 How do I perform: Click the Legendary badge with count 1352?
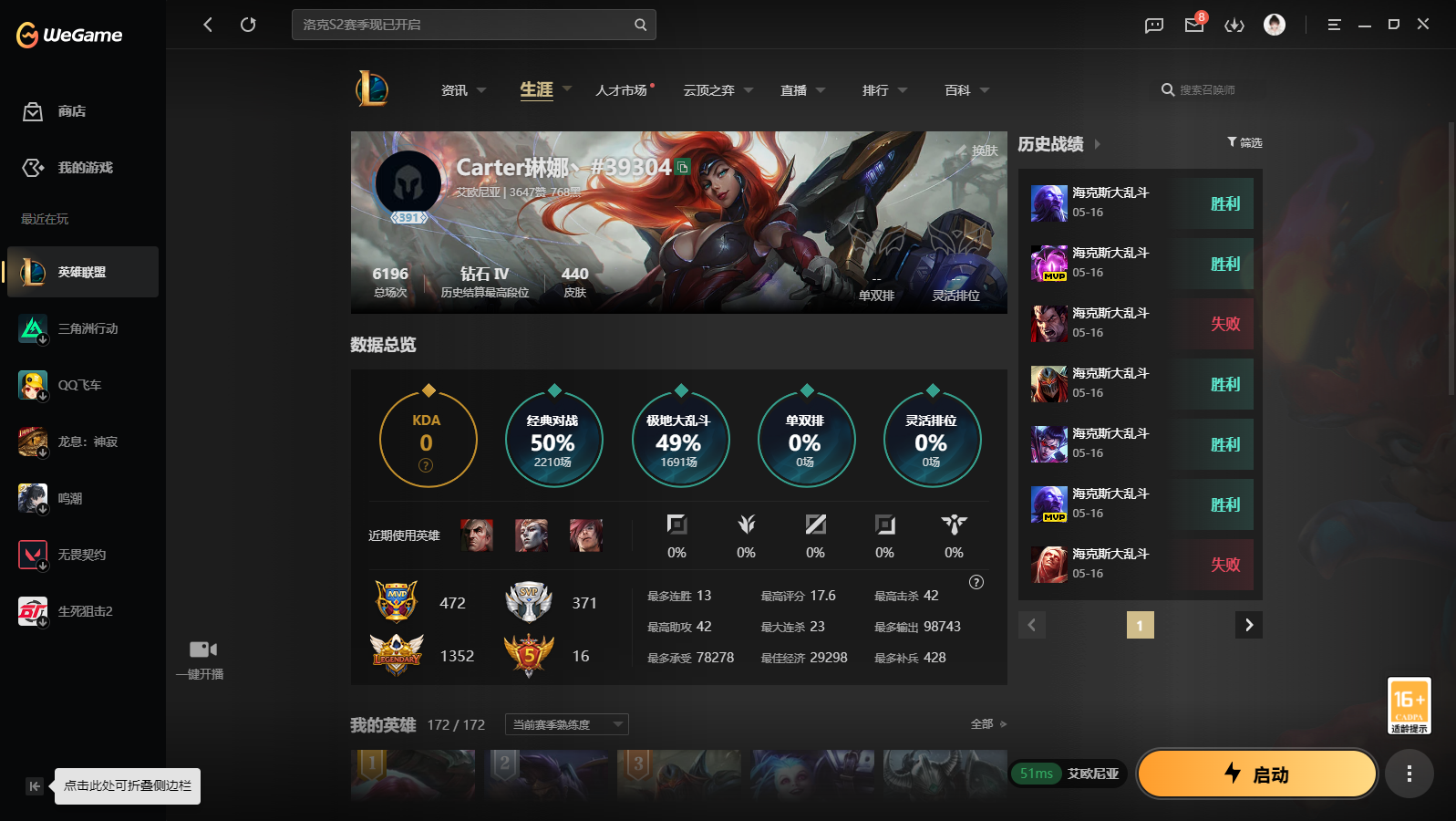[x=397, y=655]
